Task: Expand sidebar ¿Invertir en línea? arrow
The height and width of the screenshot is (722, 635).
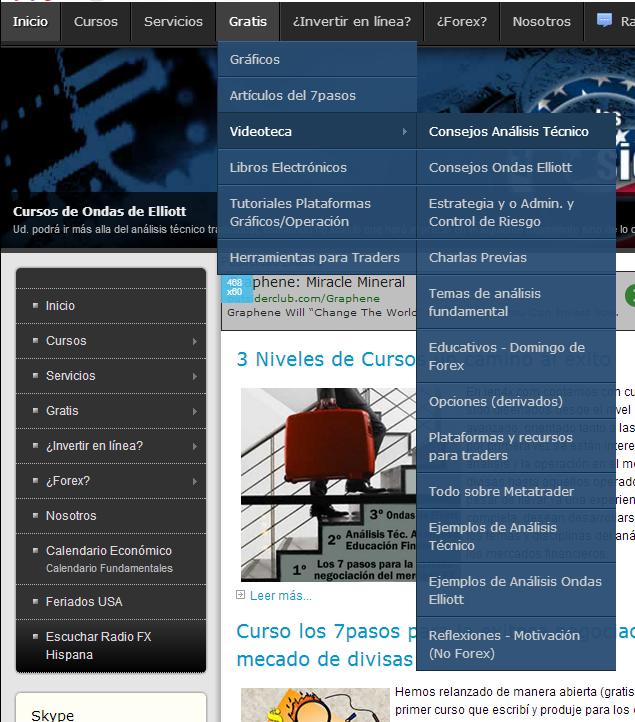Action: point(195,446)
